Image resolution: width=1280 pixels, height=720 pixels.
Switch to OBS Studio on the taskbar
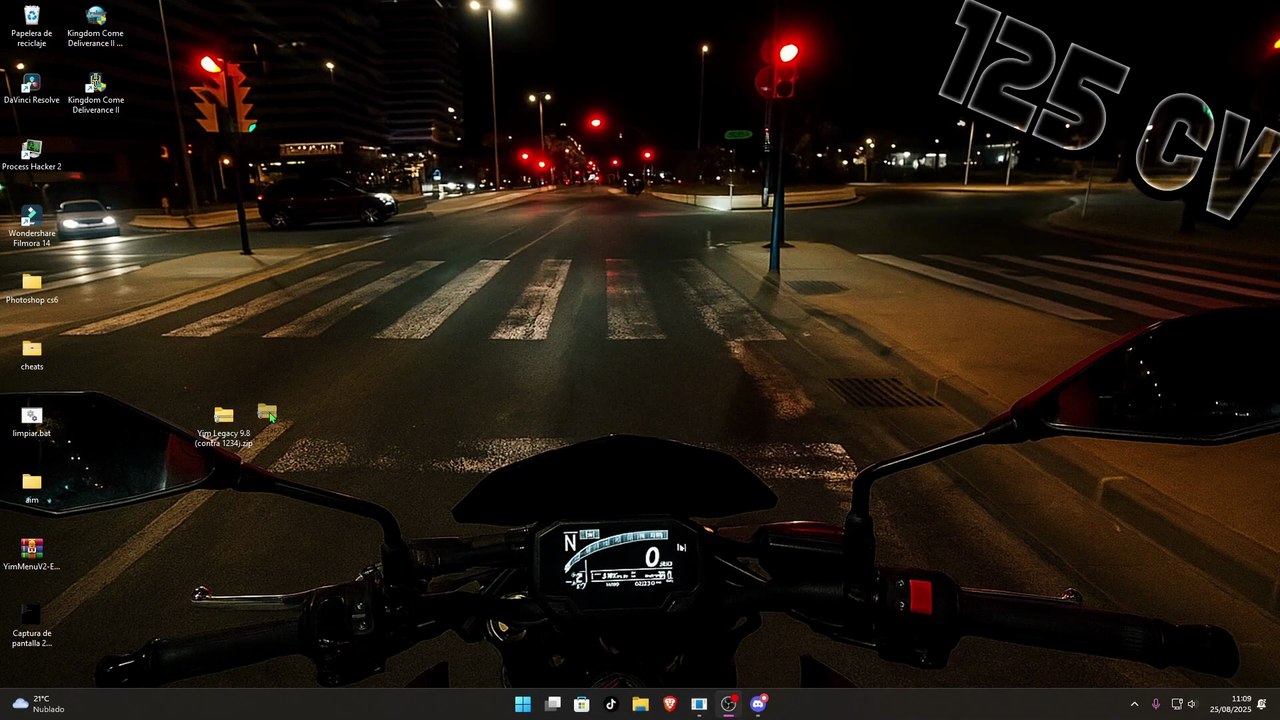[x=729, y=704]
